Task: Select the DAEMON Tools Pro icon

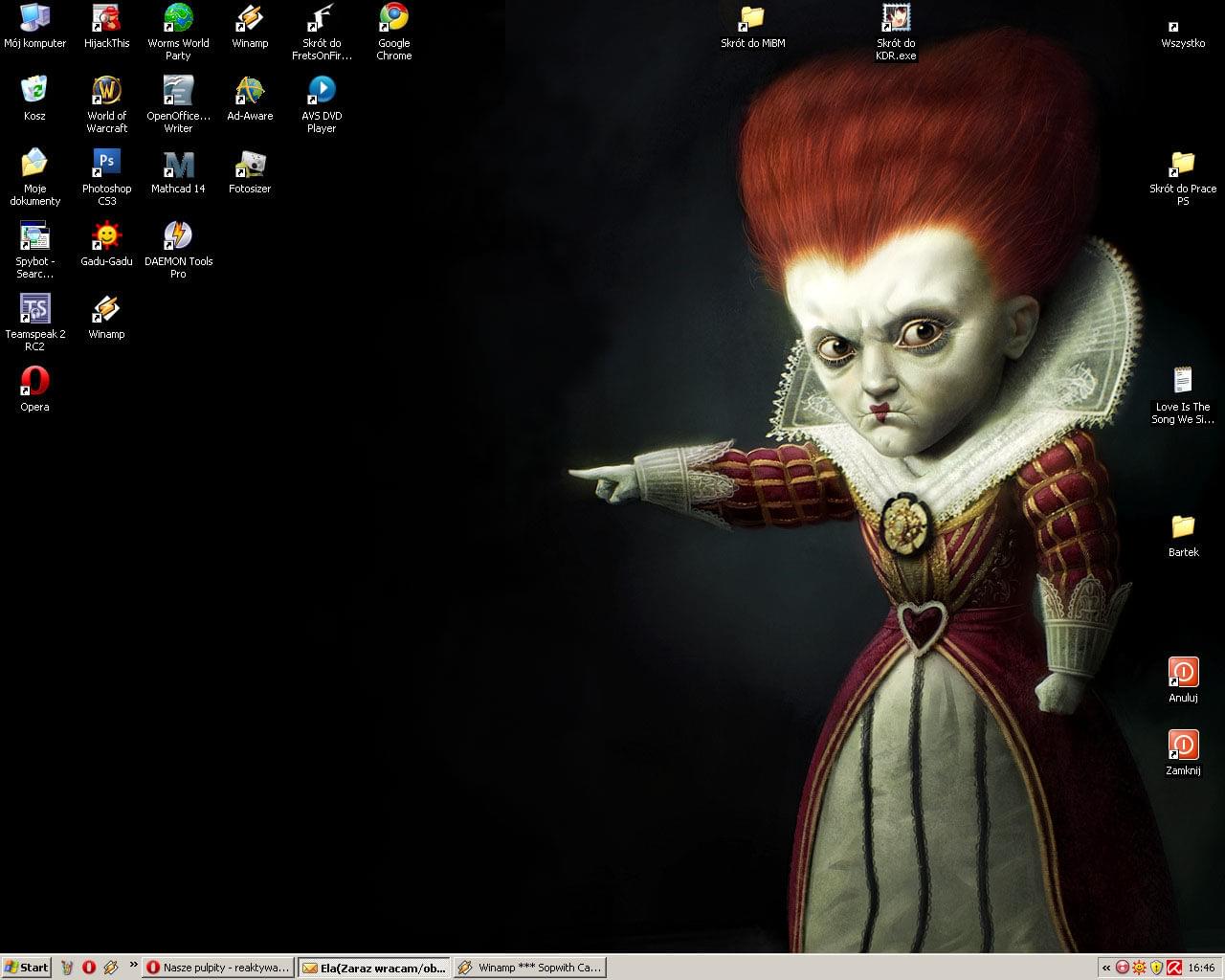Action: point(178,251)
